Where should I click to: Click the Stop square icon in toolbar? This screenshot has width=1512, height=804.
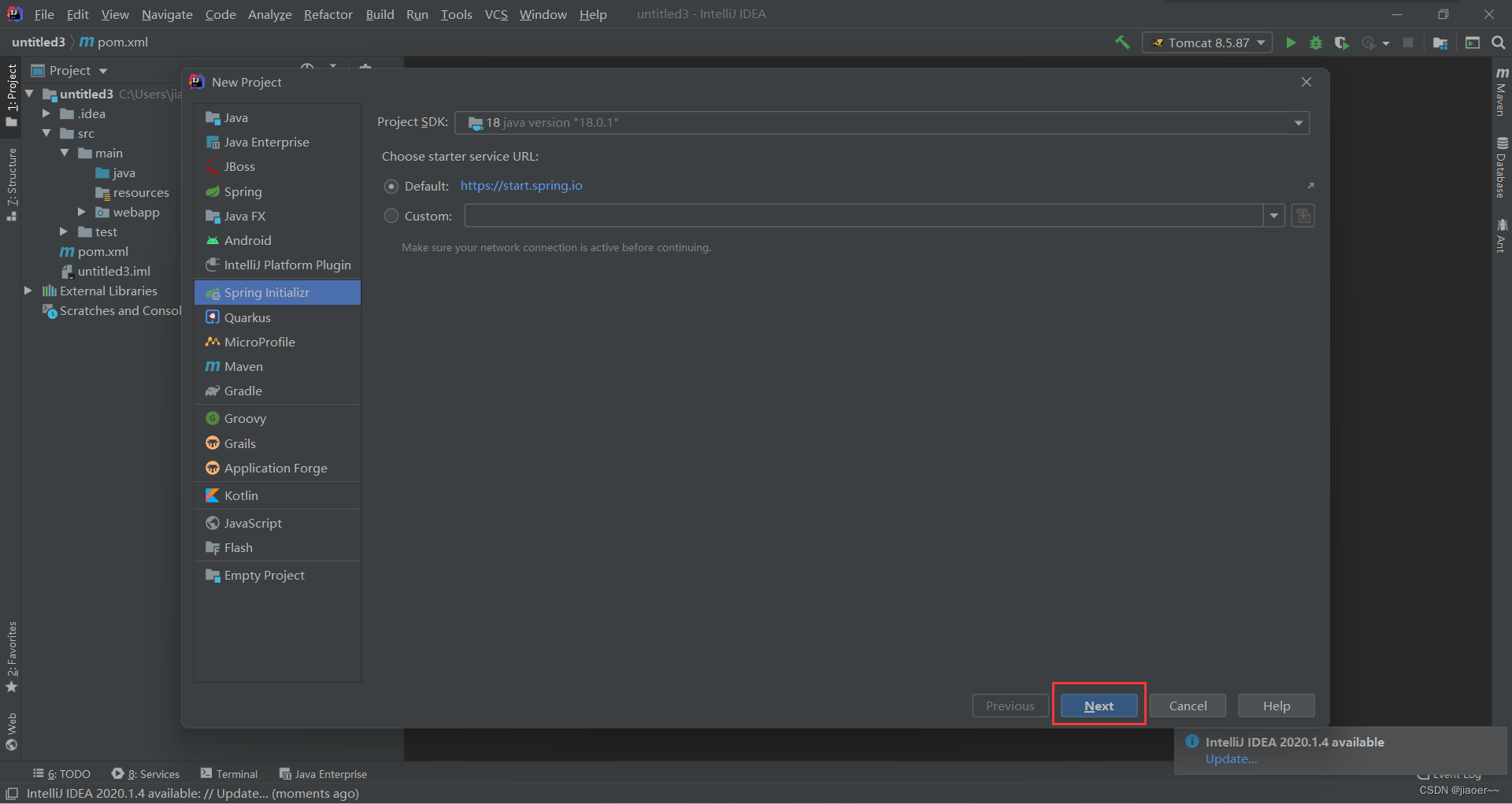1408,43
